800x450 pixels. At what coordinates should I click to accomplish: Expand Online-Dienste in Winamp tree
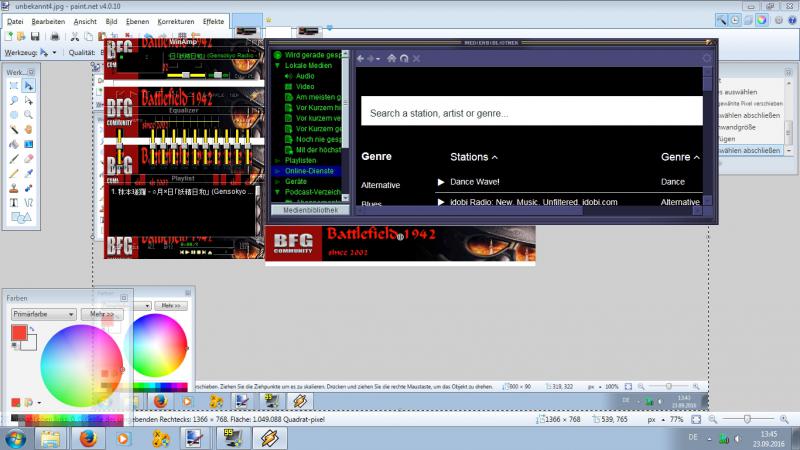[x=278, y=171]
